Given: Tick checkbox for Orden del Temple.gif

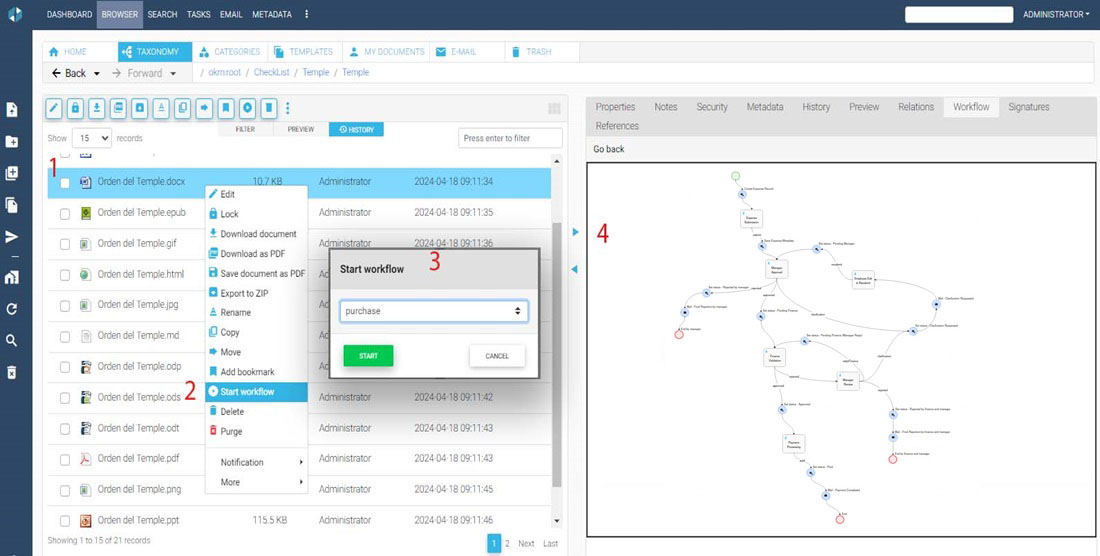Looking at the screenshot, I should click(65, 245).
